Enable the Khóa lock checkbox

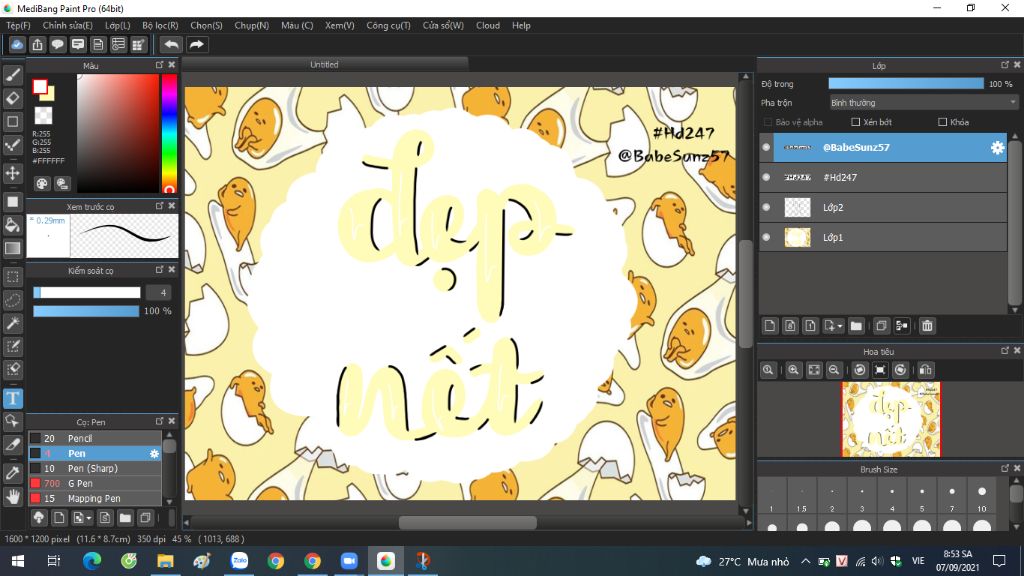(942, 122)
